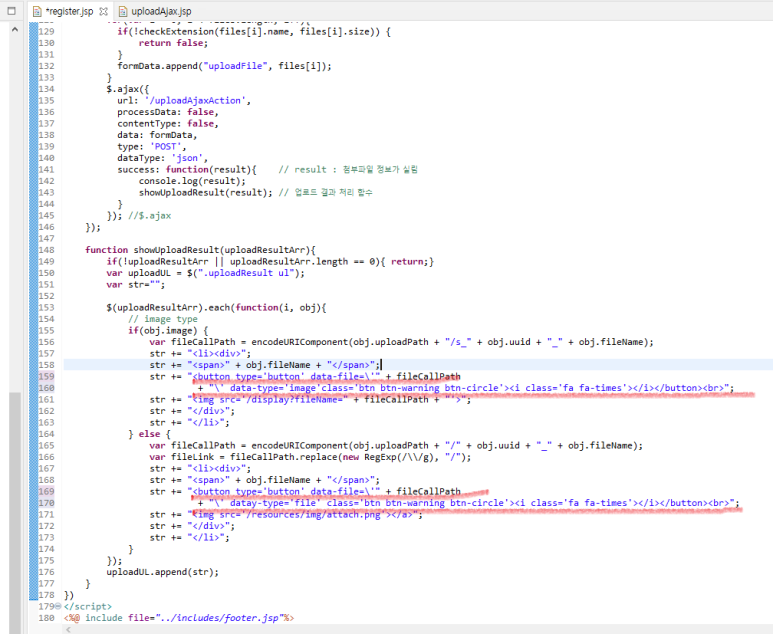Collapse the </script> fold marker at line 179

[58, 606]
